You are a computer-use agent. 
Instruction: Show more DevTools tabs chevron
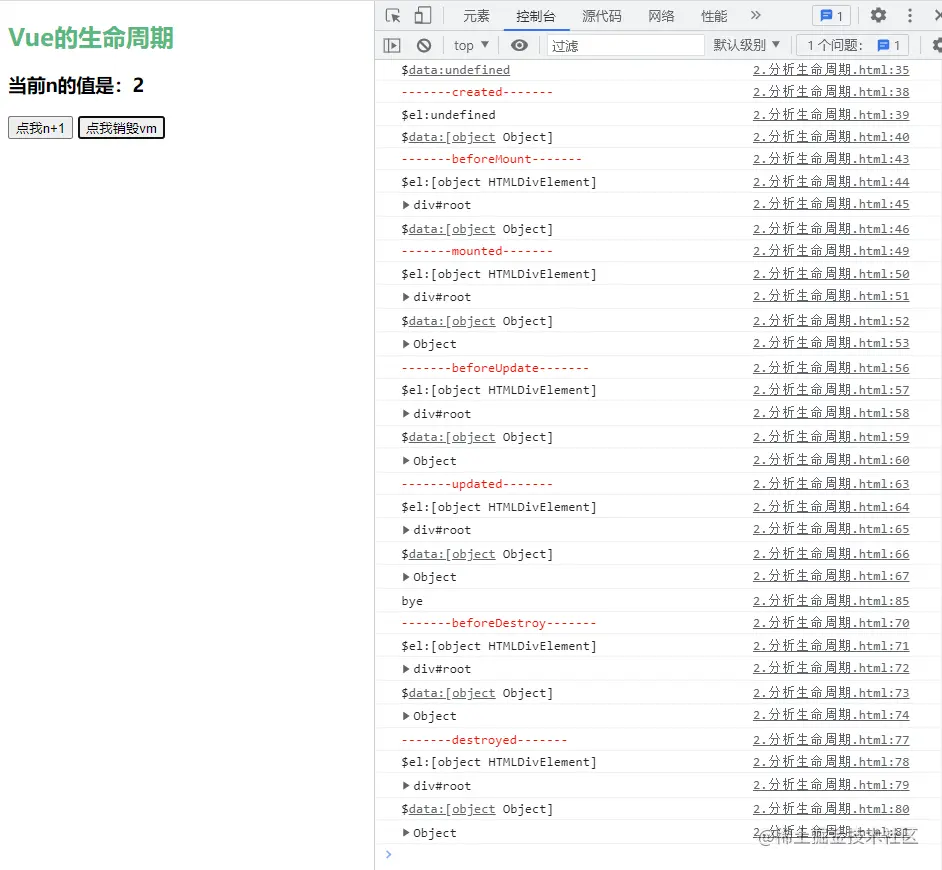click(756, 15)
